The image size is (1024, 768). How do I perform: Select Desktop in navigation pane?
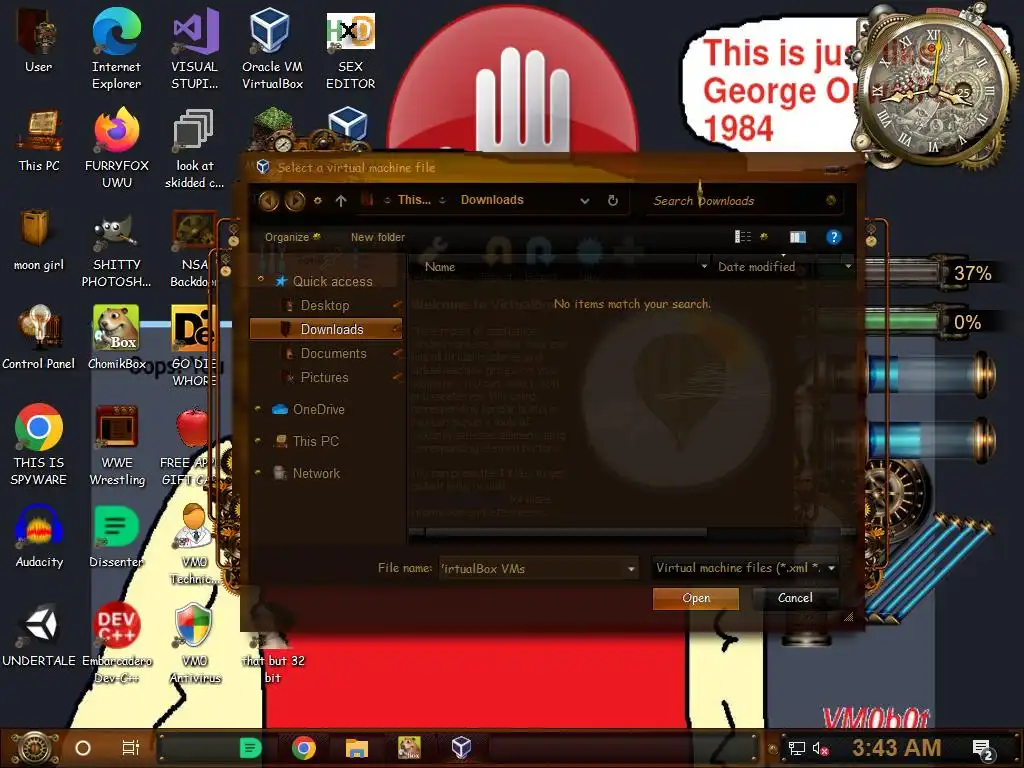(x=325, y=305)
